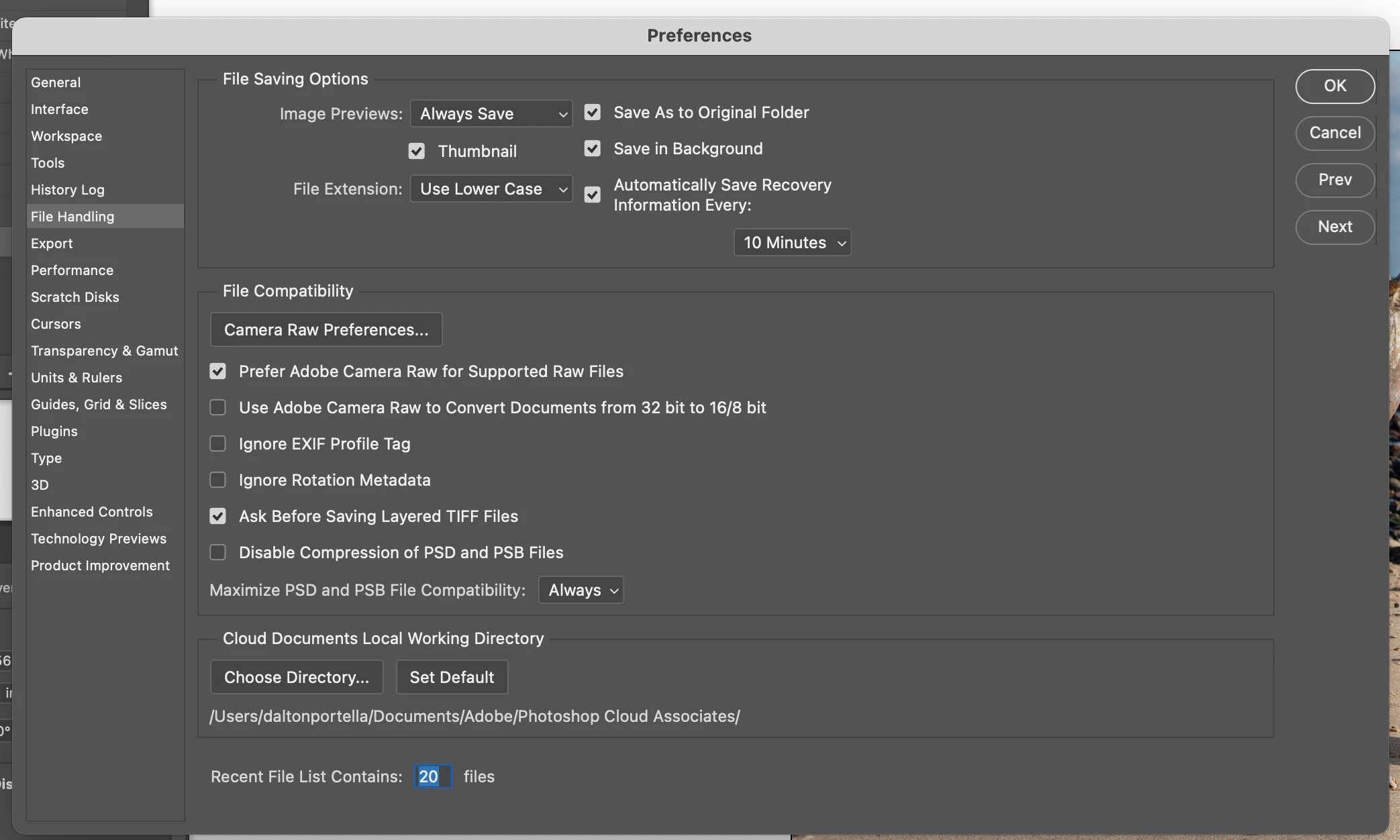Image resolution: width=1400 pixels, height=840 pixels.
Task: Expand the File Extension dropdown
Action: click(x=491, y=189)
